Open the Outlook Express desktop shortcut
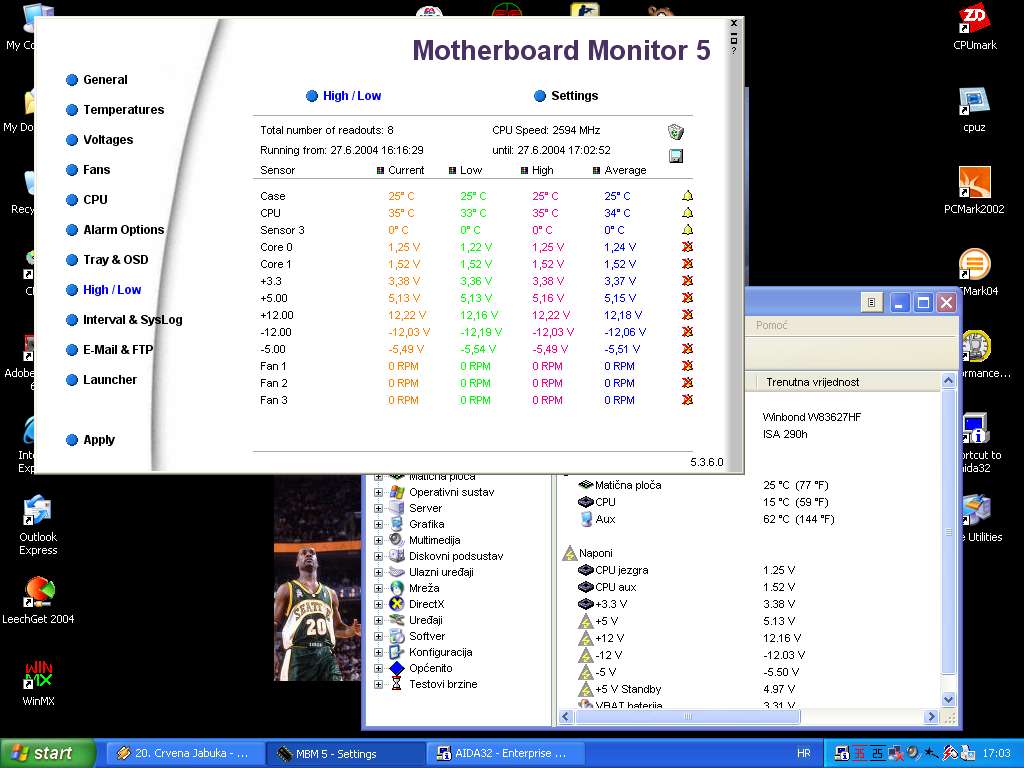This screenshot has width=1024, height=768. [x=38, y=526]
